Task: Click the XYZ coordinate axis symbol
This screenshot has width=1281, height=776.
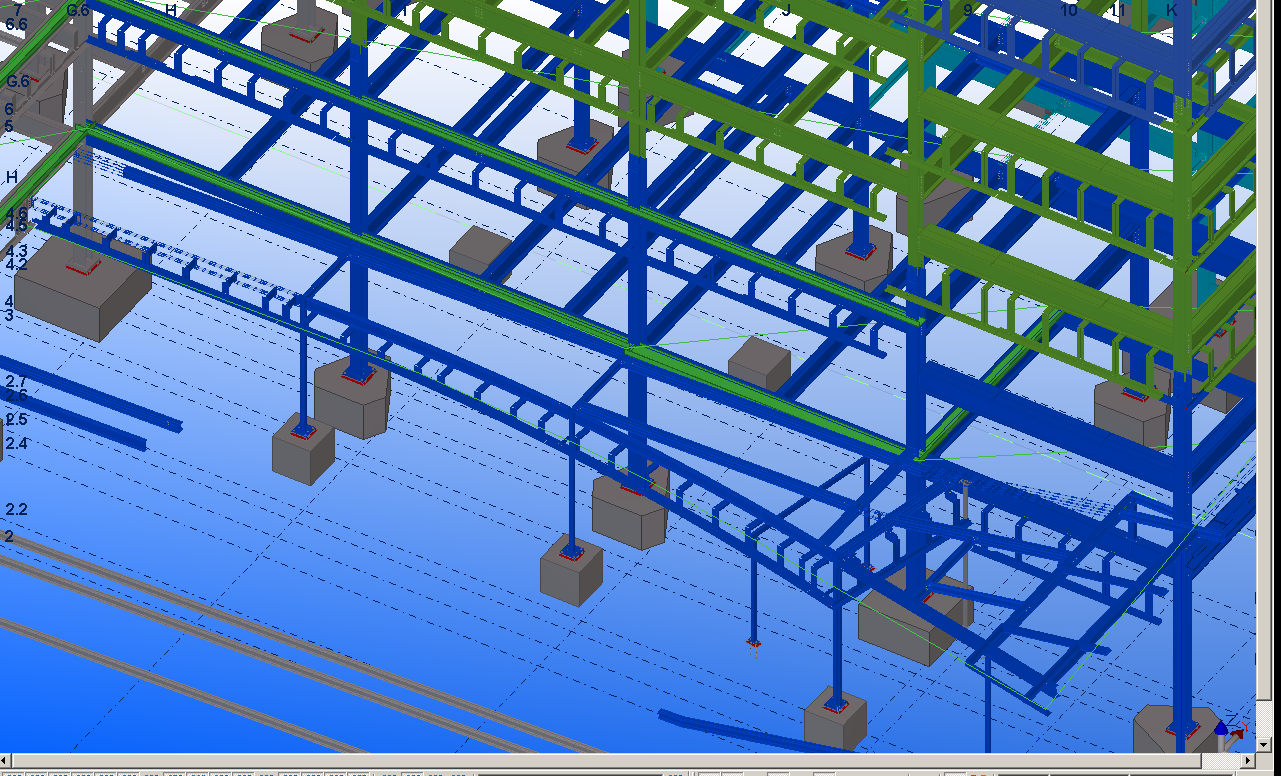Action: point(1229,732)
